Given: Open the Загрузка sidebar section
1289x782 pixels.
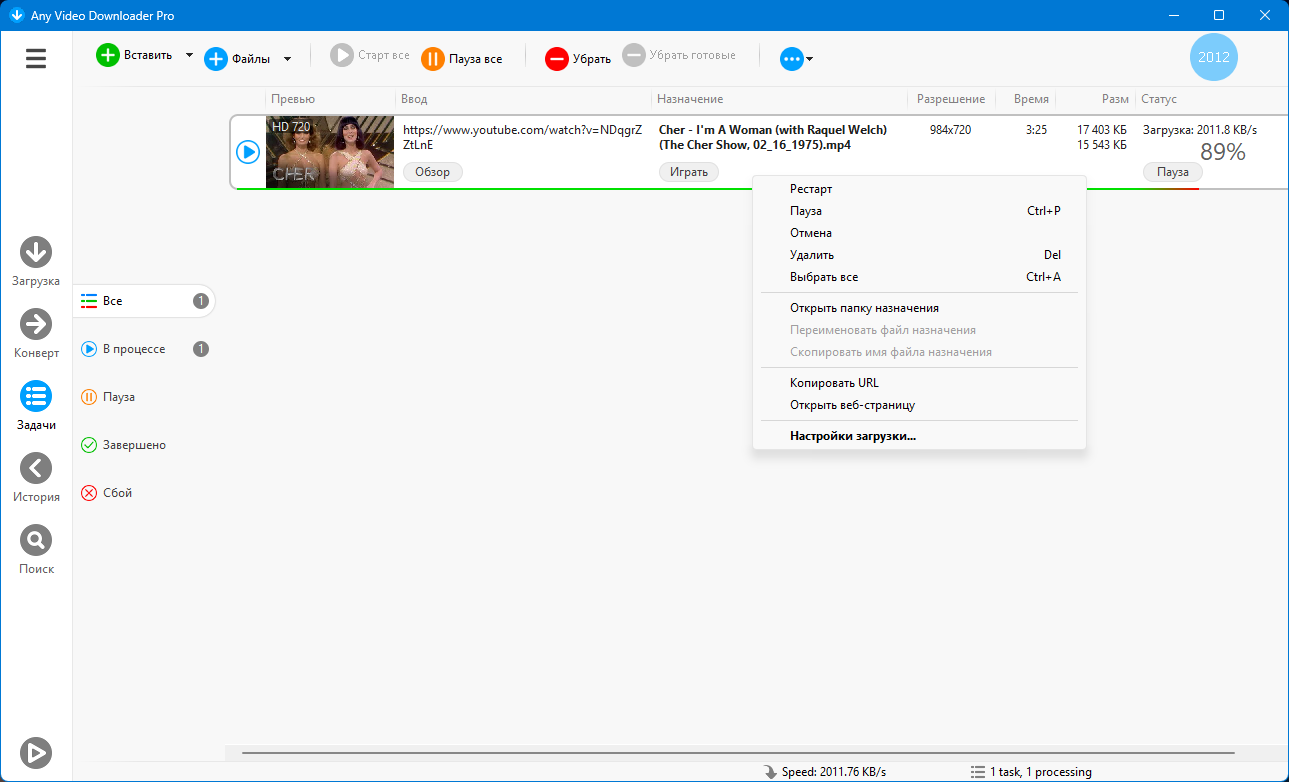Looking at the screenshot, I should (x=36, y=253).
